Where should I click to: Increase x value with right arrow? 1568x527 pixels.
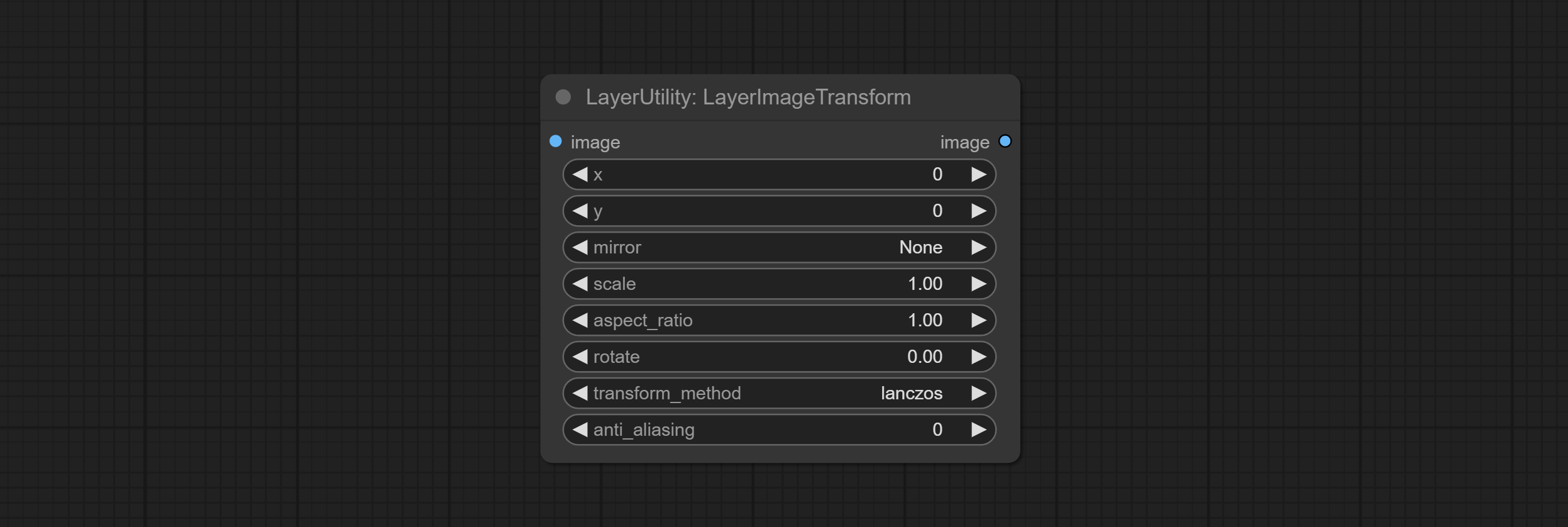click(978, 174)
